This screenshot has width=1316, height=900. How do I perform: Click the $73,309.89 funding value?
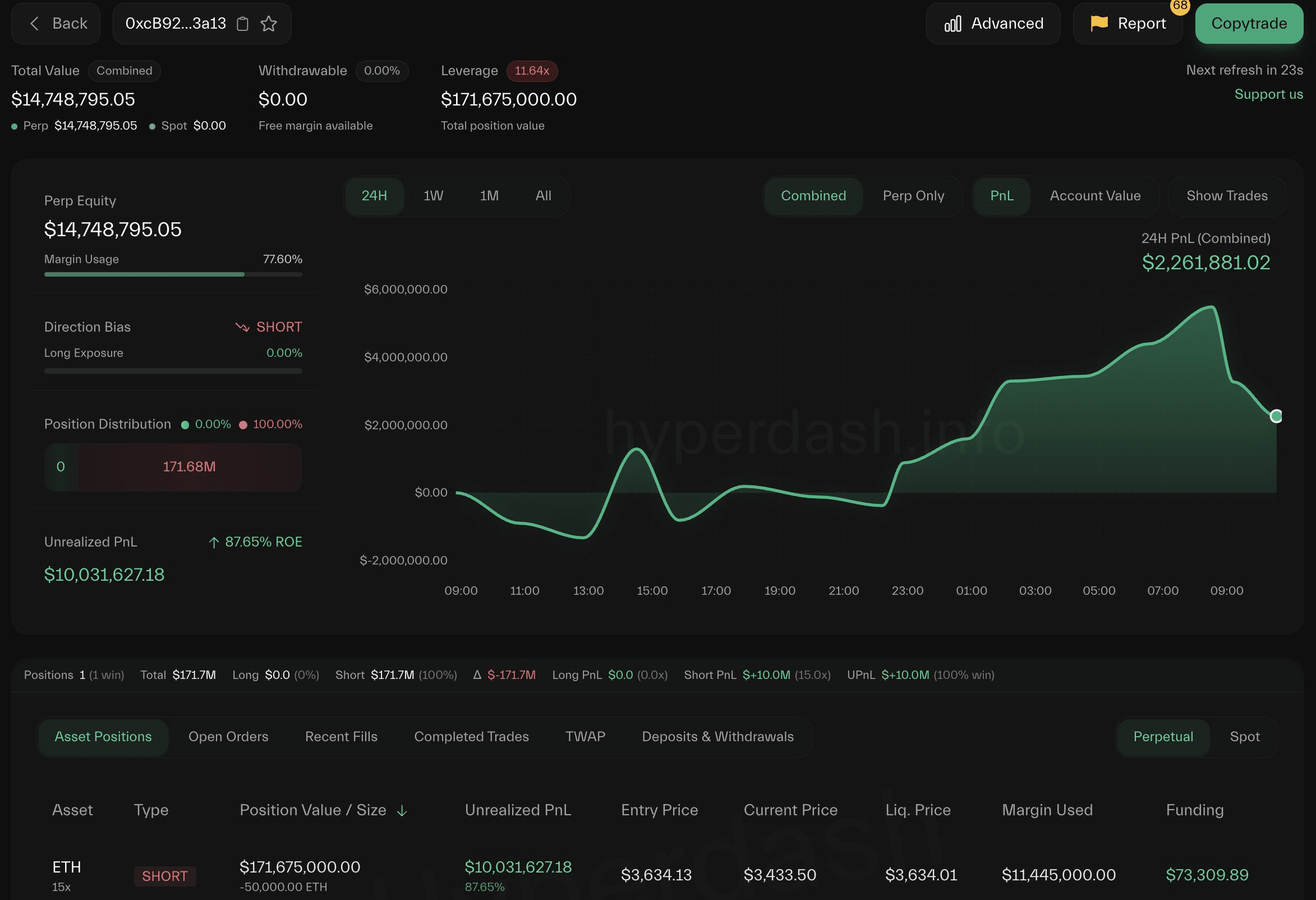pos(1207,876)
